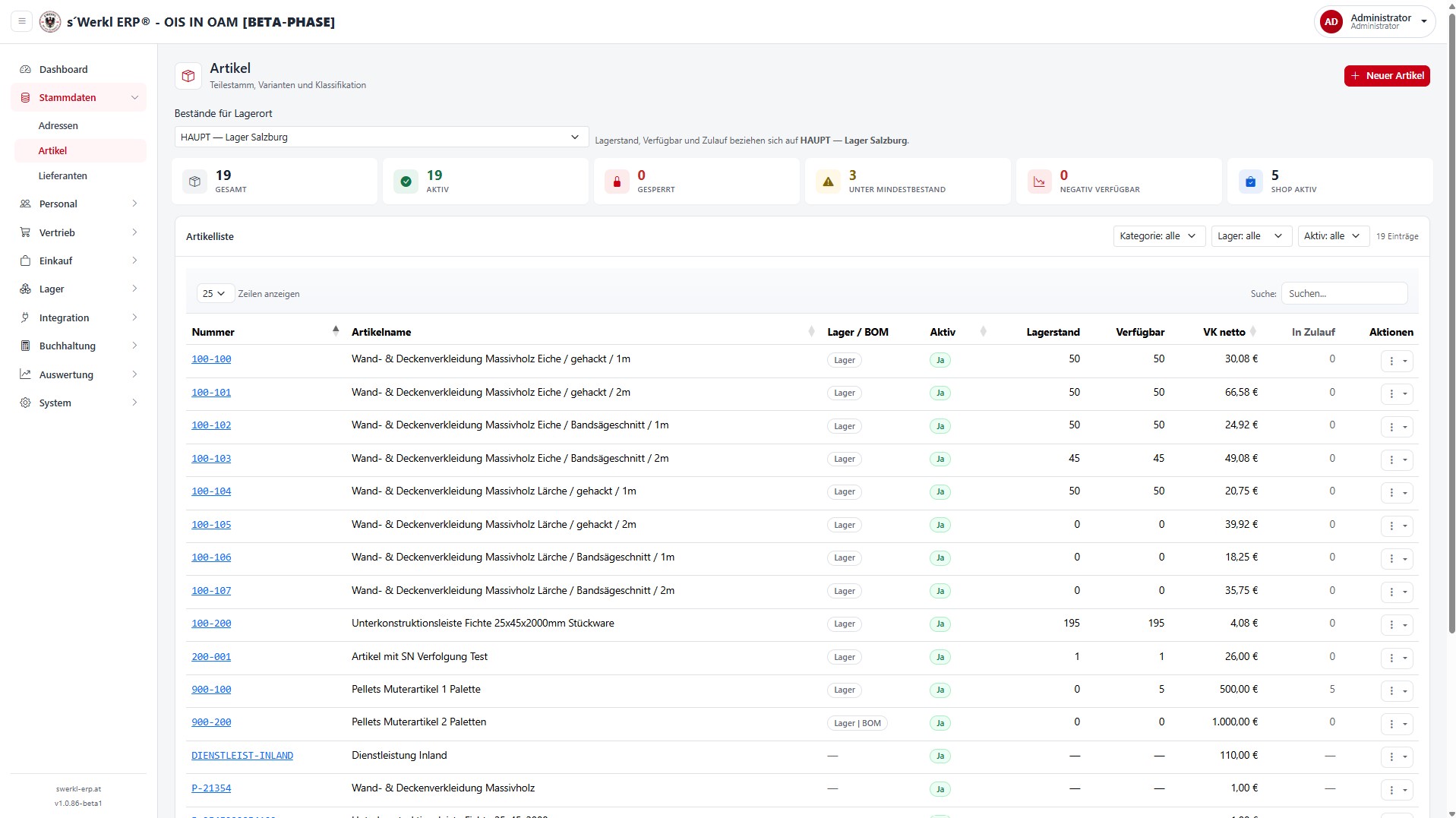
Task: Open actions menu for article 900-200
Action: (x=1397, y=724)
